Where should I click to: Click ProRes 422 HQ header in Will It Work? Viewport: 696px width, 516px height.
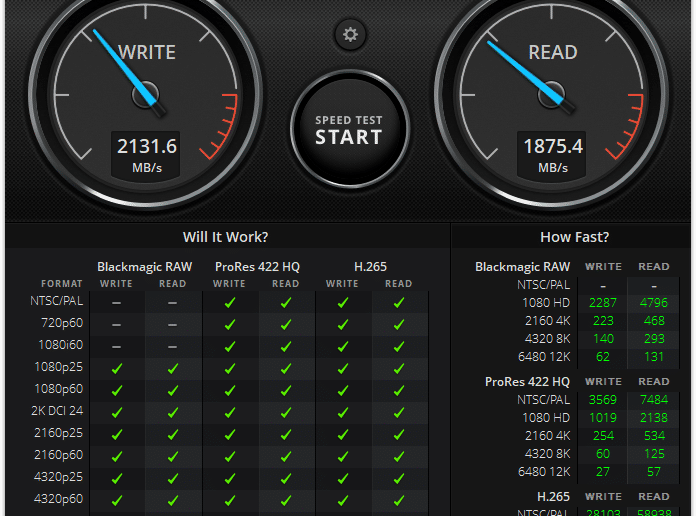257,266
